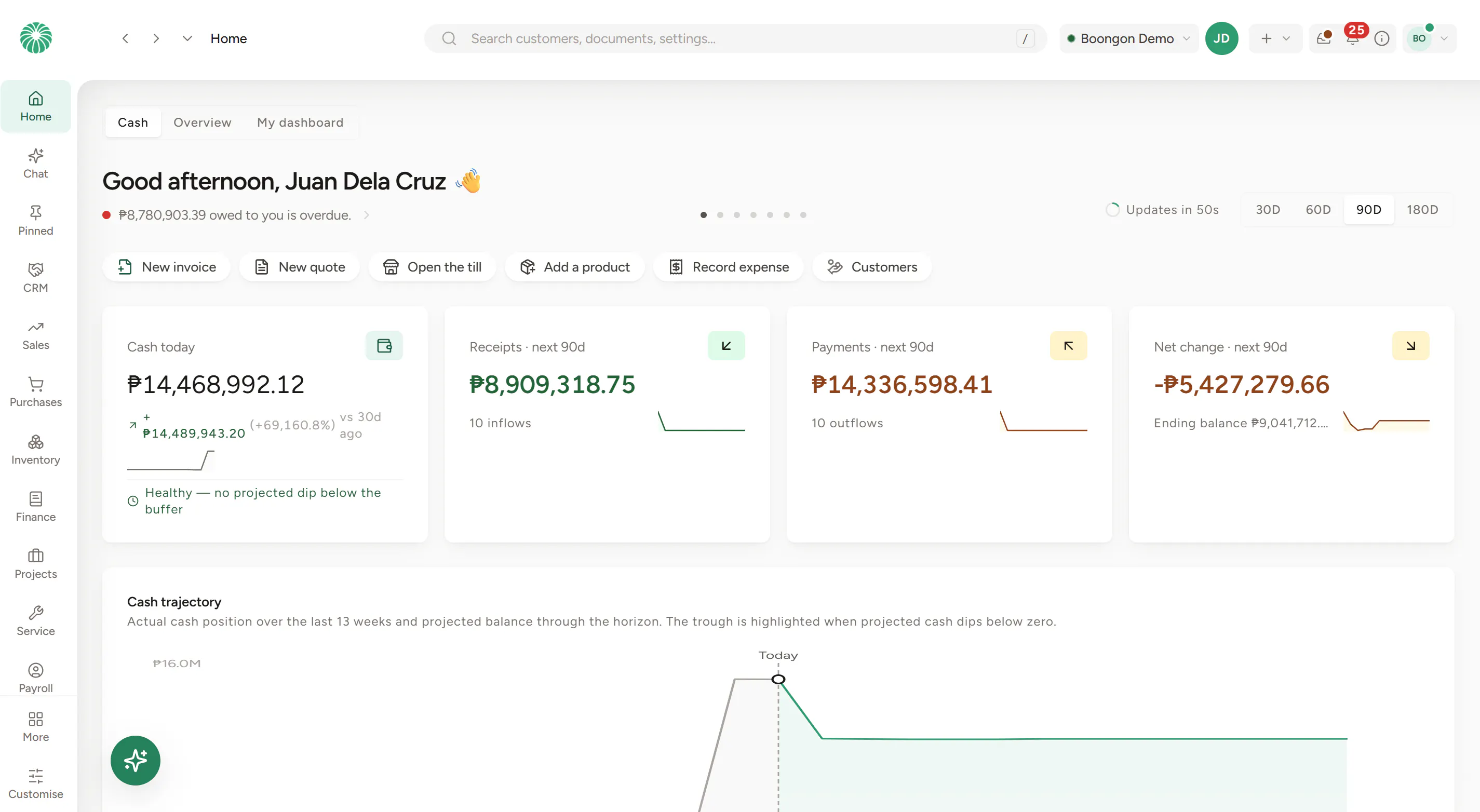Show More modules in sidebar
The width and height of the screenshot is (1480, 812).
click(x=36, y=727)
